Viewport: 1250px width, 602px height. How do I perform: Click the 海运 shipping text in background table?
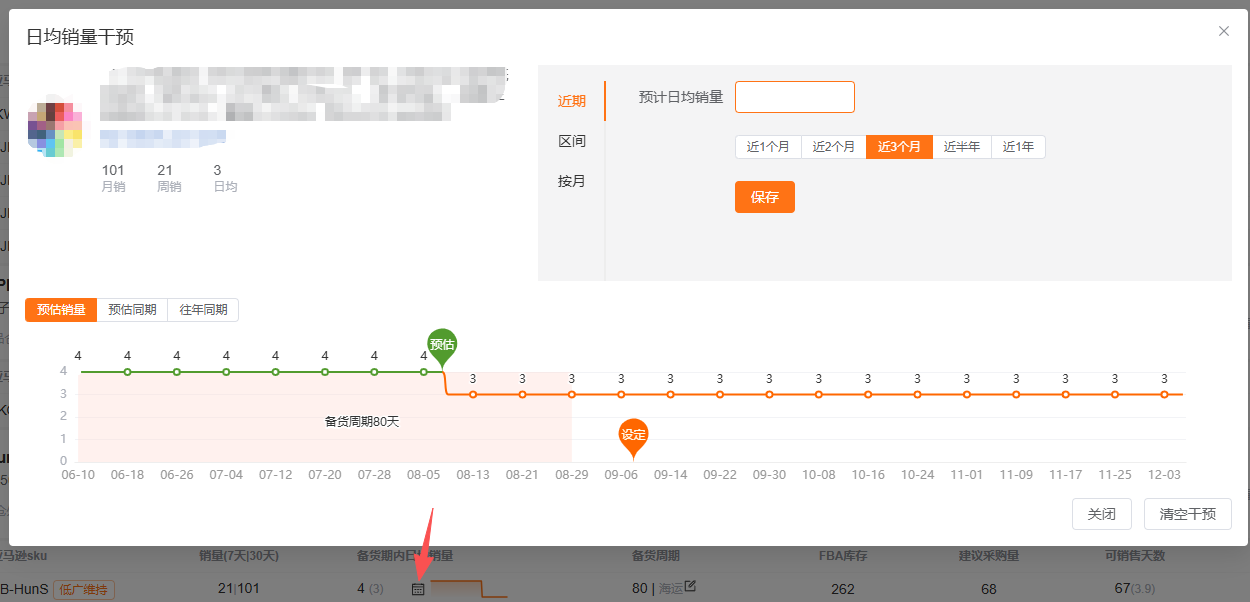671,589
